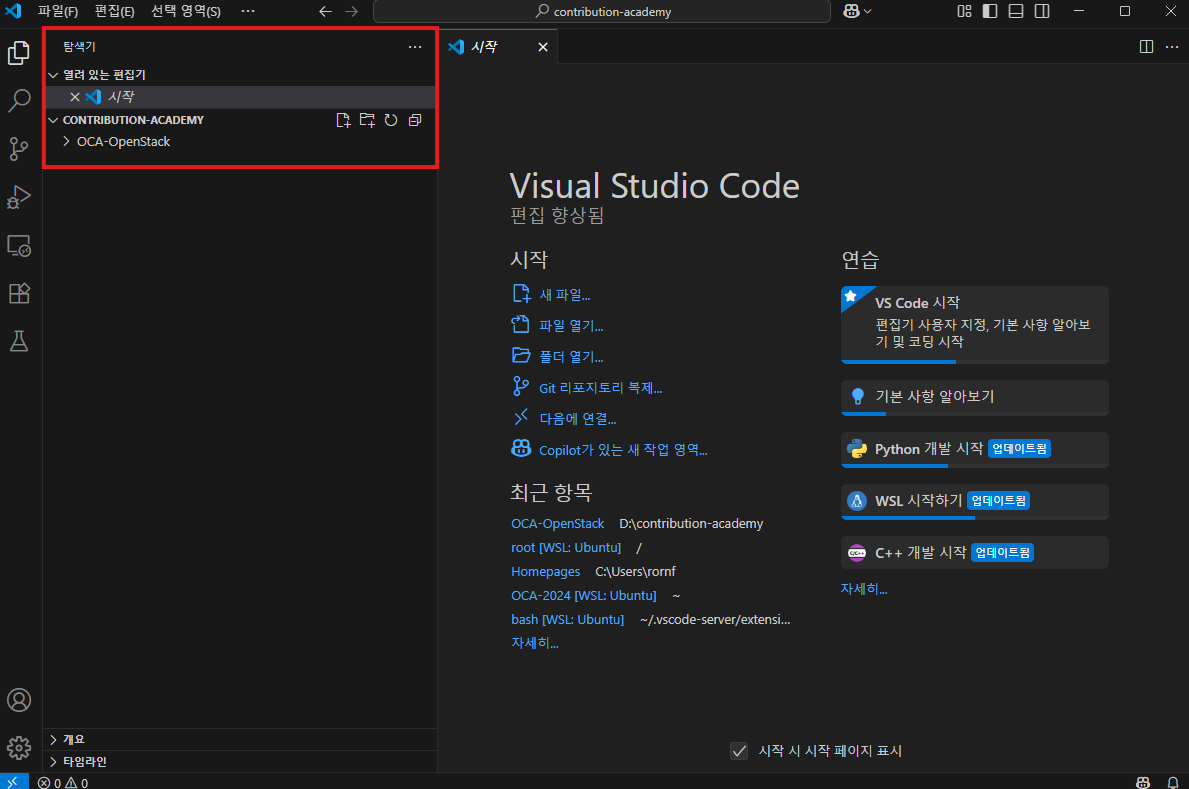Click 자세히... under 연습 walkthroughs
Screen dimensions: 1189x789
[x=864, y=589]
